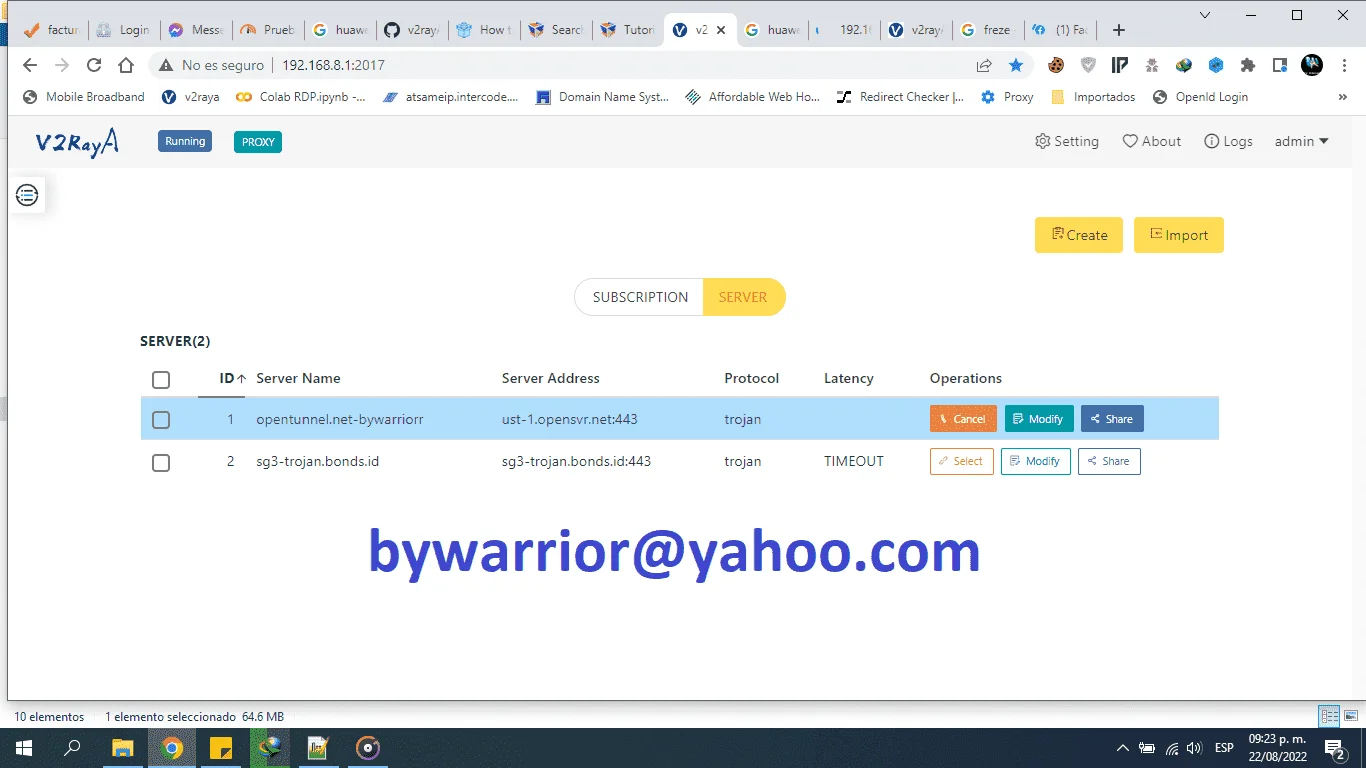Open volume control in system tray
Screen dimensions: 1366x768
pyautogui.click(x=1193, y=748)
